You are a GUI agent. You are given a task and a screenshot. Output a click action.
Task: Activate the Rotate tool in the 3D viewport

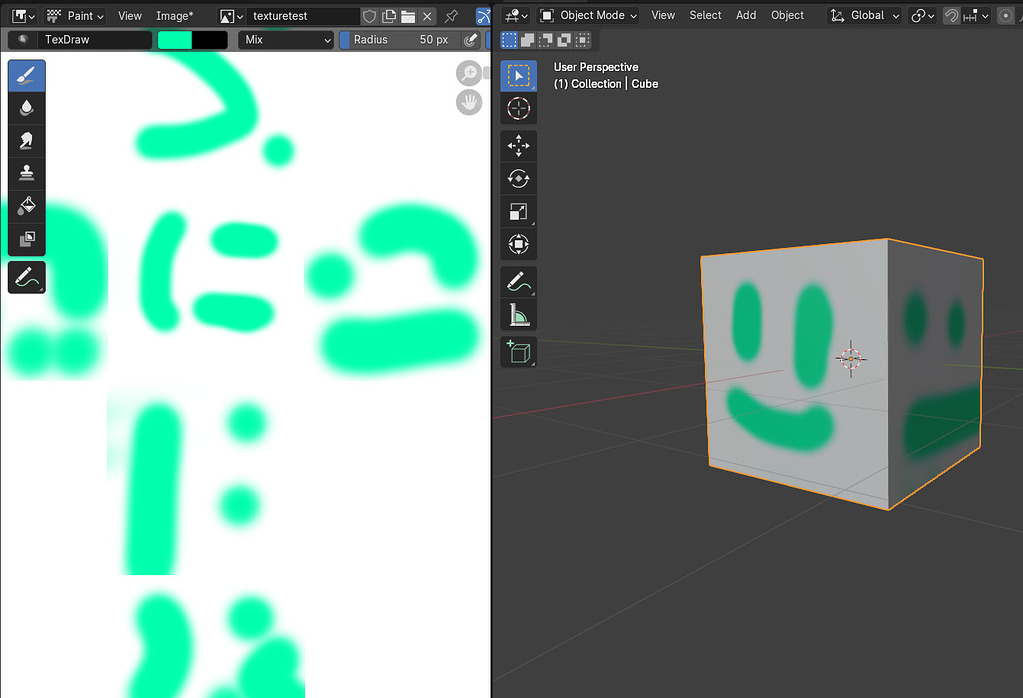(x=518, y=178)
